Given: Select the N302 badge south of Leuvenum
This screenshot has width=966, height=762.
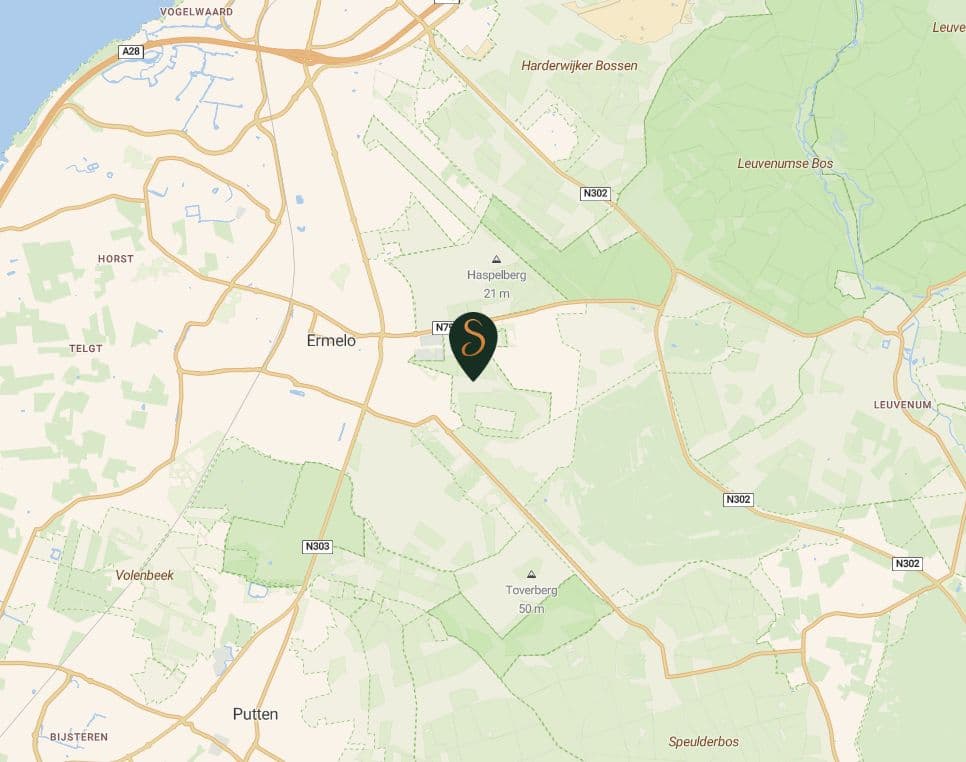Looking at the screenshot, I should click(x=738, y=500).
